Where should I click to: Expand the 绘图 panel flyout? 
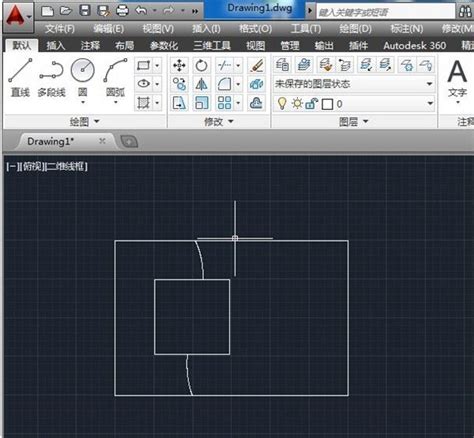85,122
